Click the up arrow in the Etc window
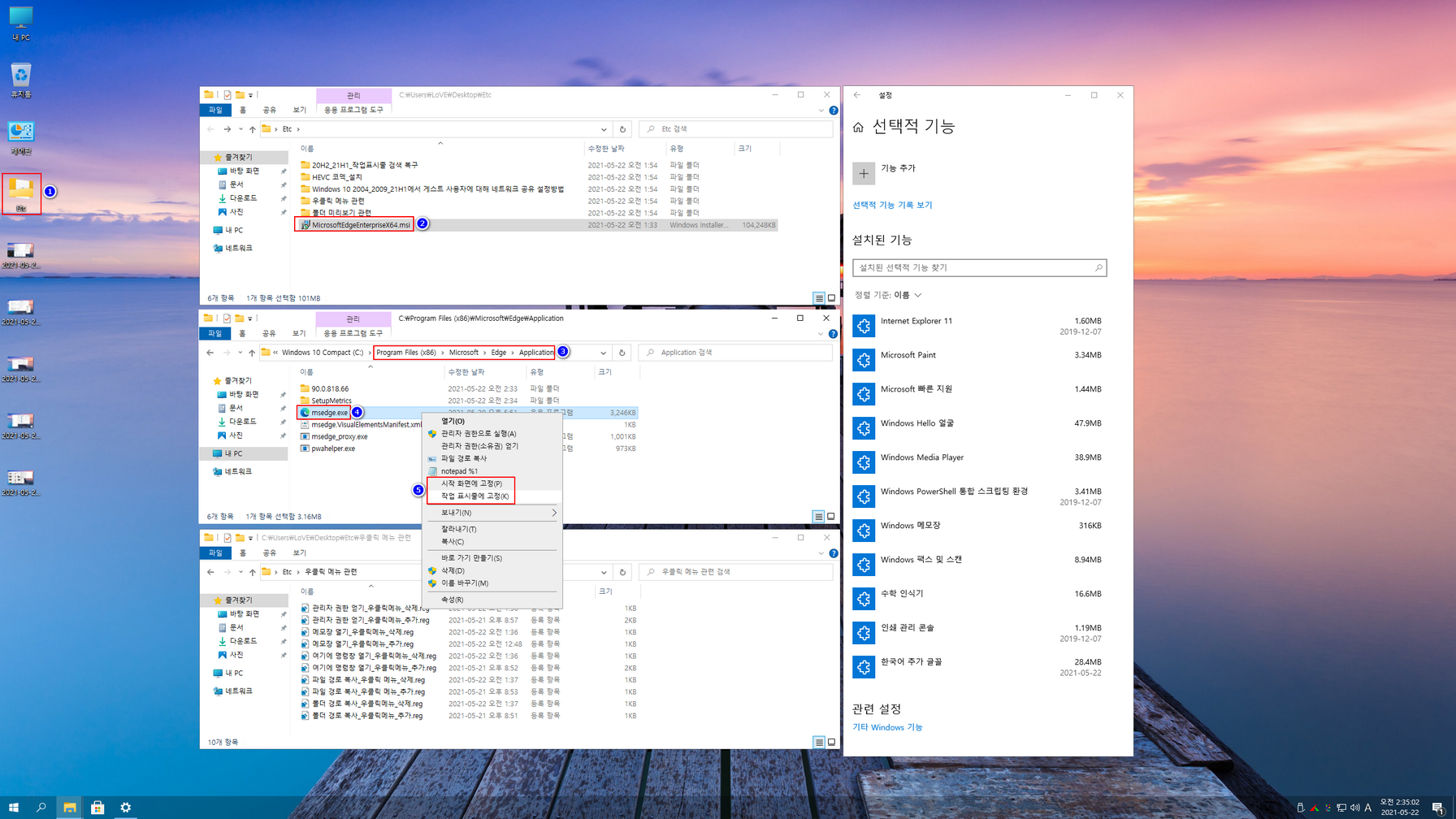This screenshot has width=1456, height=819. [253, 129]
